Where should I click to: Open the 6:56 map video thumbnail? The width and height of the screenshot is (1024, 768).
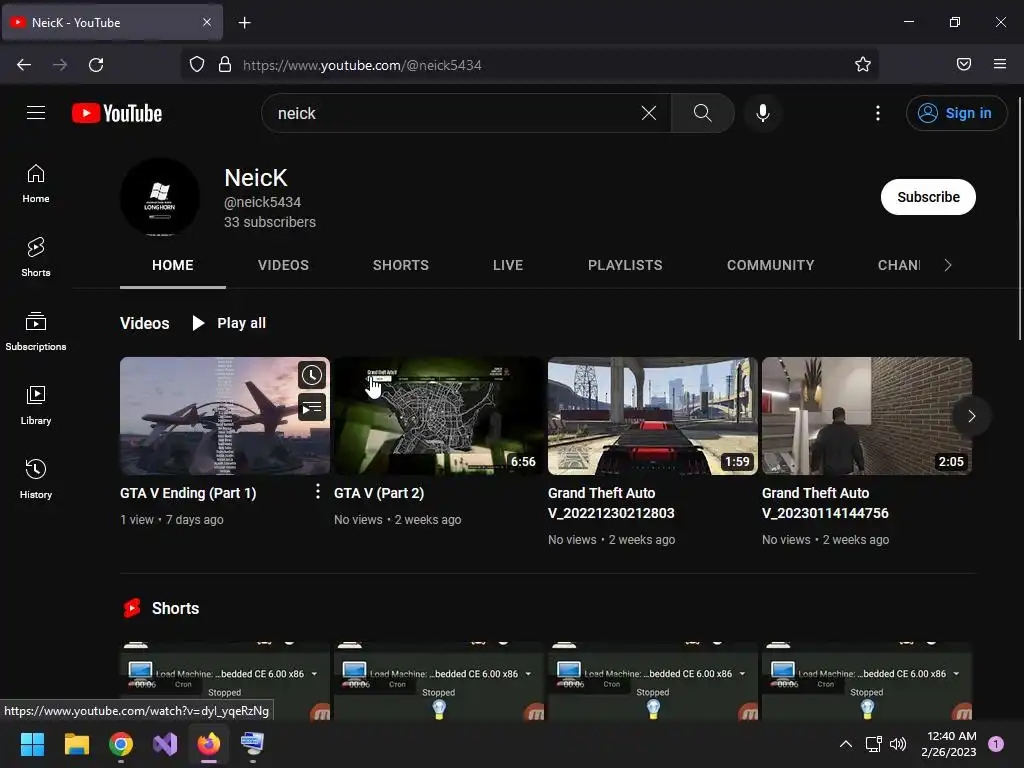439,416
